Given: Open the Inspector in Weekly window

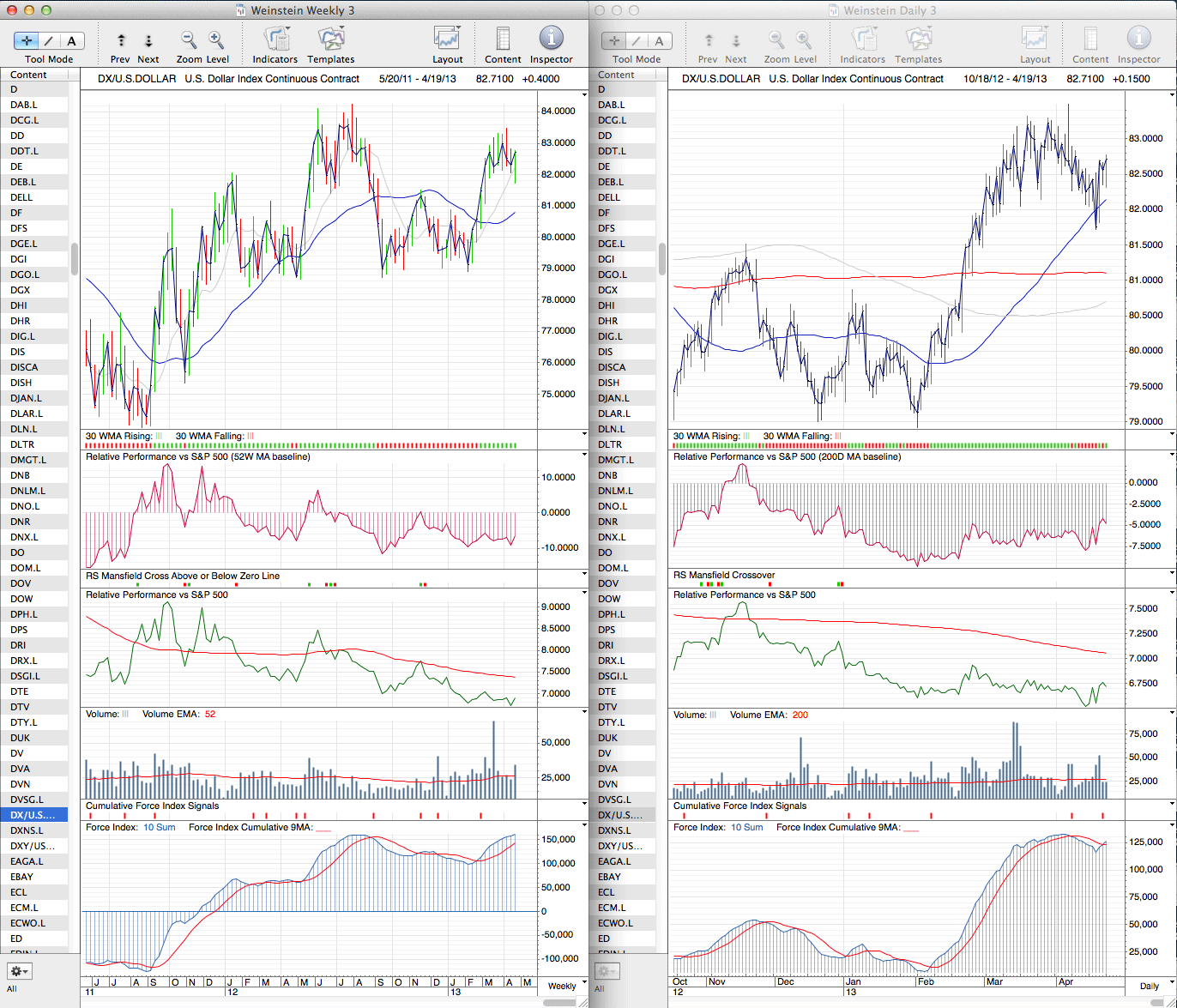Looking at the screenshot, I should tap(551, 40).
